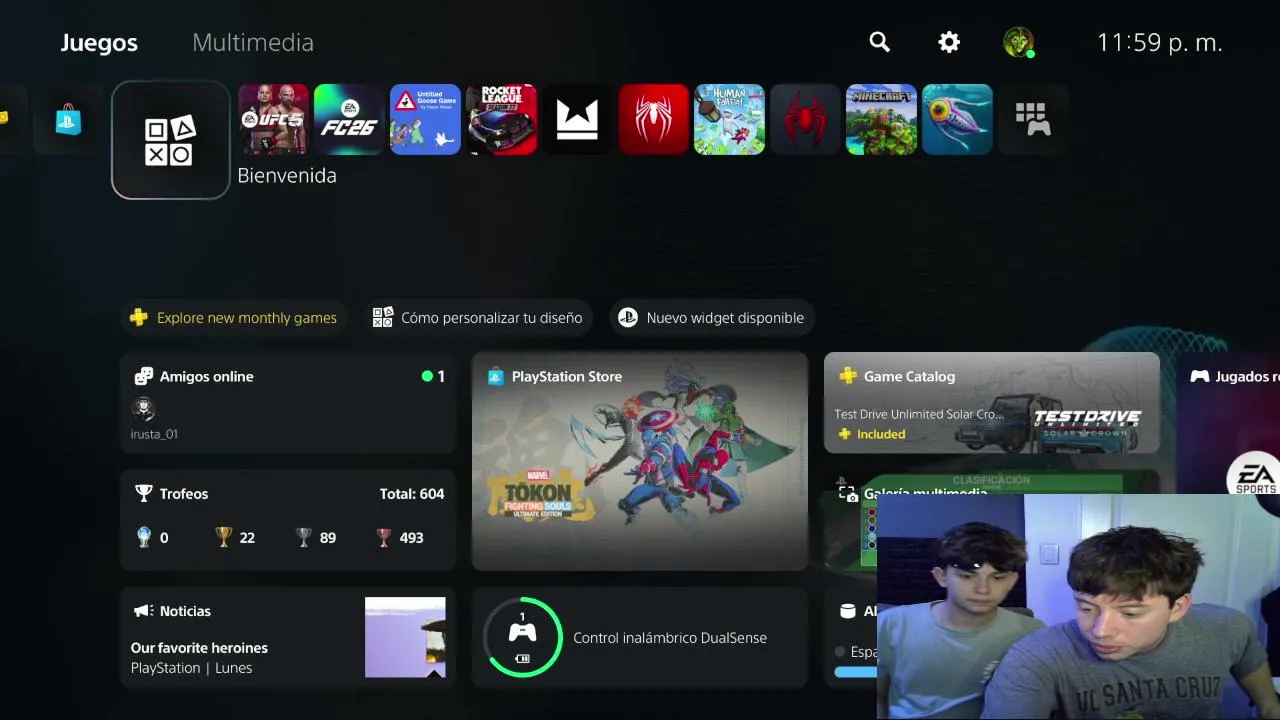Click the gold trophy count 22
1280x720 pixels.
point(236,537)
